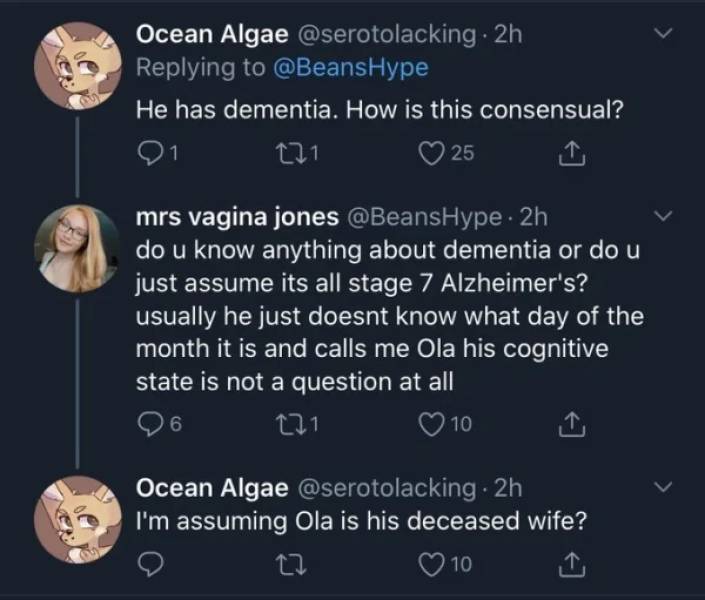Expand the options chevron on the BeansHype tweet

click(661, 215)
